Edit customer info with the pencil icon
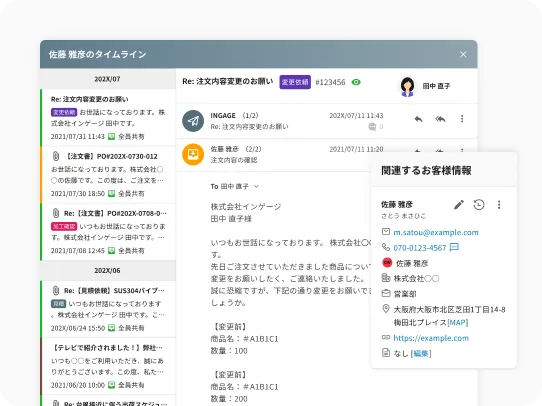The height and width of the screenshot is (406, 542). click(x=459, y=205)
